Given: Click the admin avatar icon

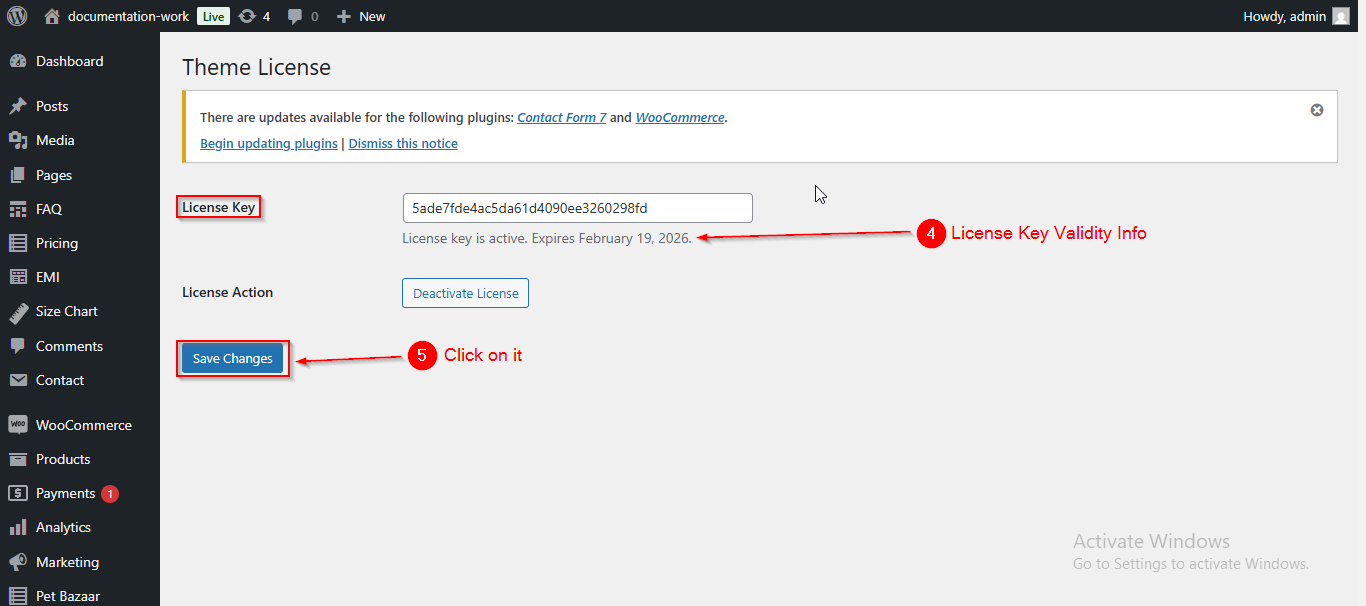Looking at the screenshot, I should coord(1341,16).
